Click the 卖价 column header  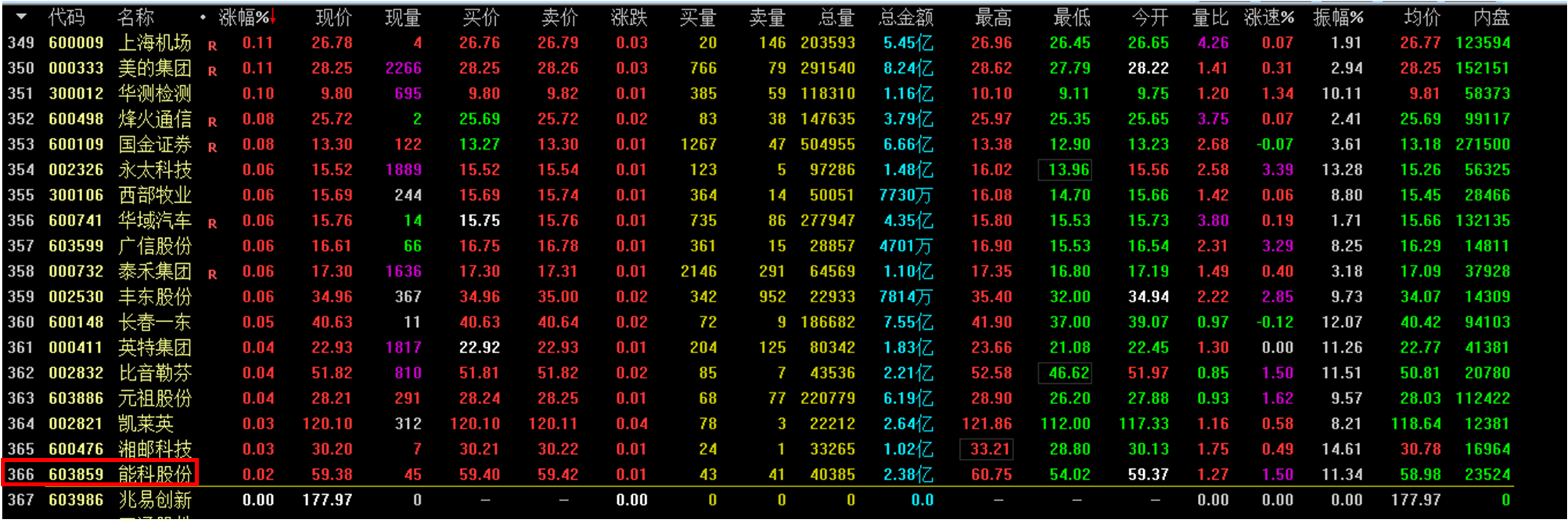pyautogui.click(x=559, y=16)
